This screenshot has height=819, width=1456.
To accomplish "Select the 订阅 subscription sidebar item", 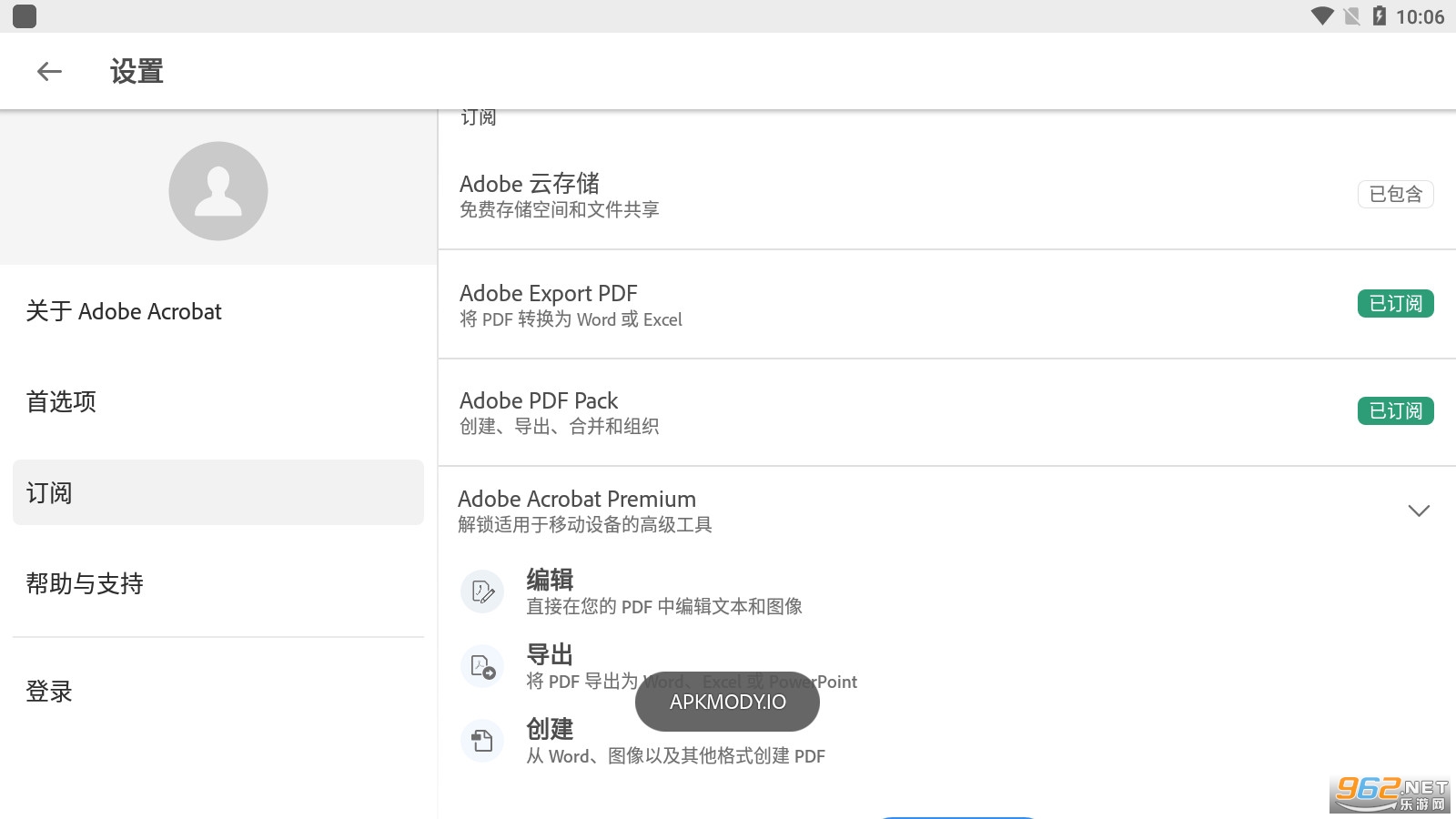I will click(x=218, y=492).
